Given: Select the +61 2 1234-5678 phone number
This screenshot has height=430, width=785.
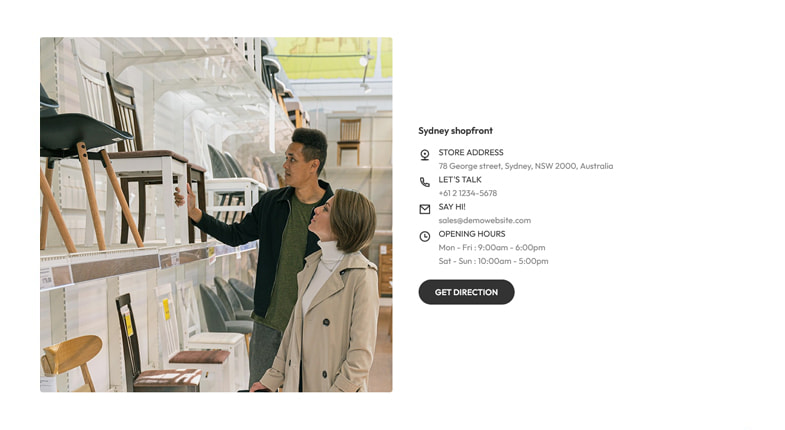Looking at the screenshot, I should tap(468, 193).
